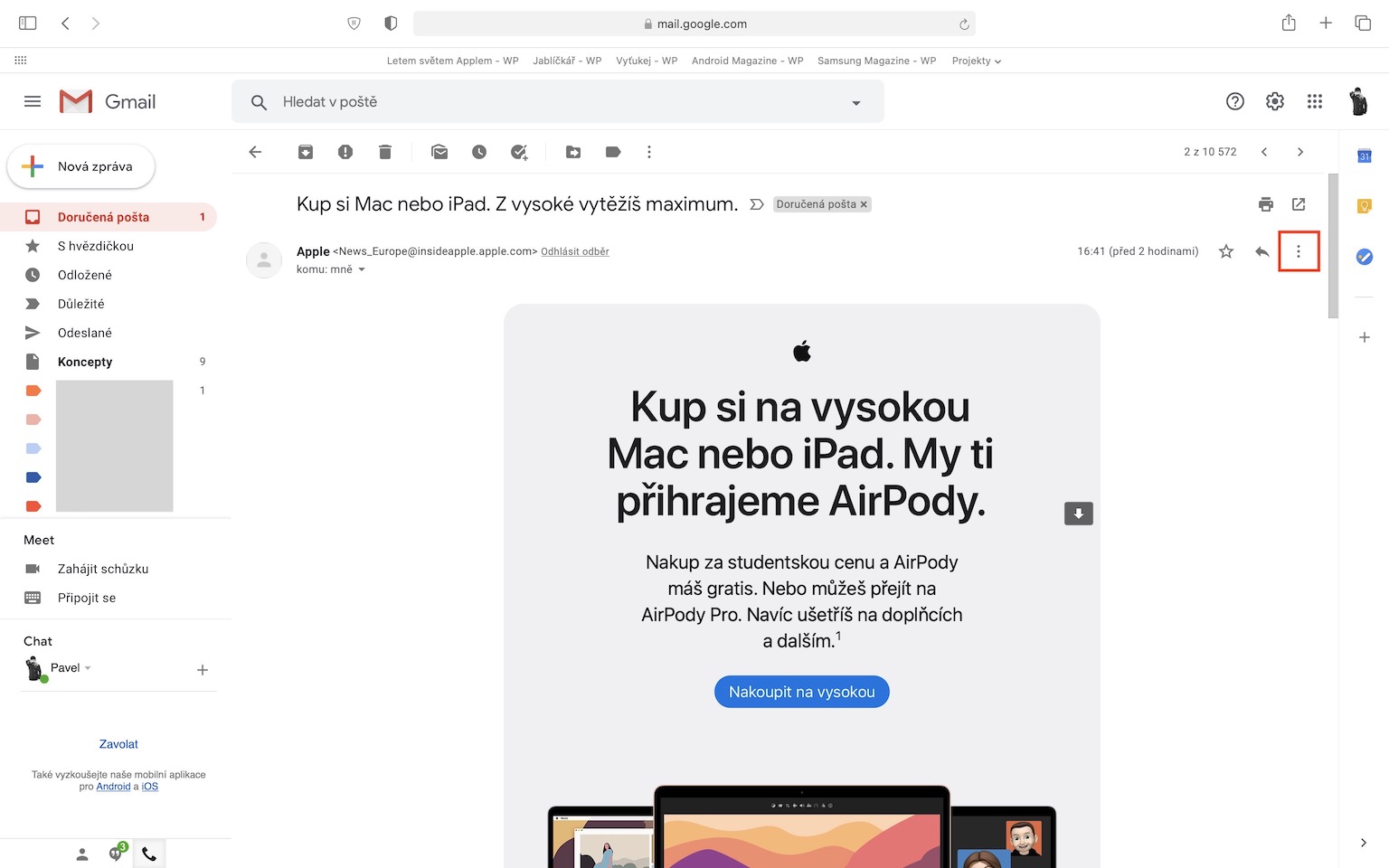Viewport: 1389px width, 868px height.
Task: Show search options dropdown
Action: 856,102
